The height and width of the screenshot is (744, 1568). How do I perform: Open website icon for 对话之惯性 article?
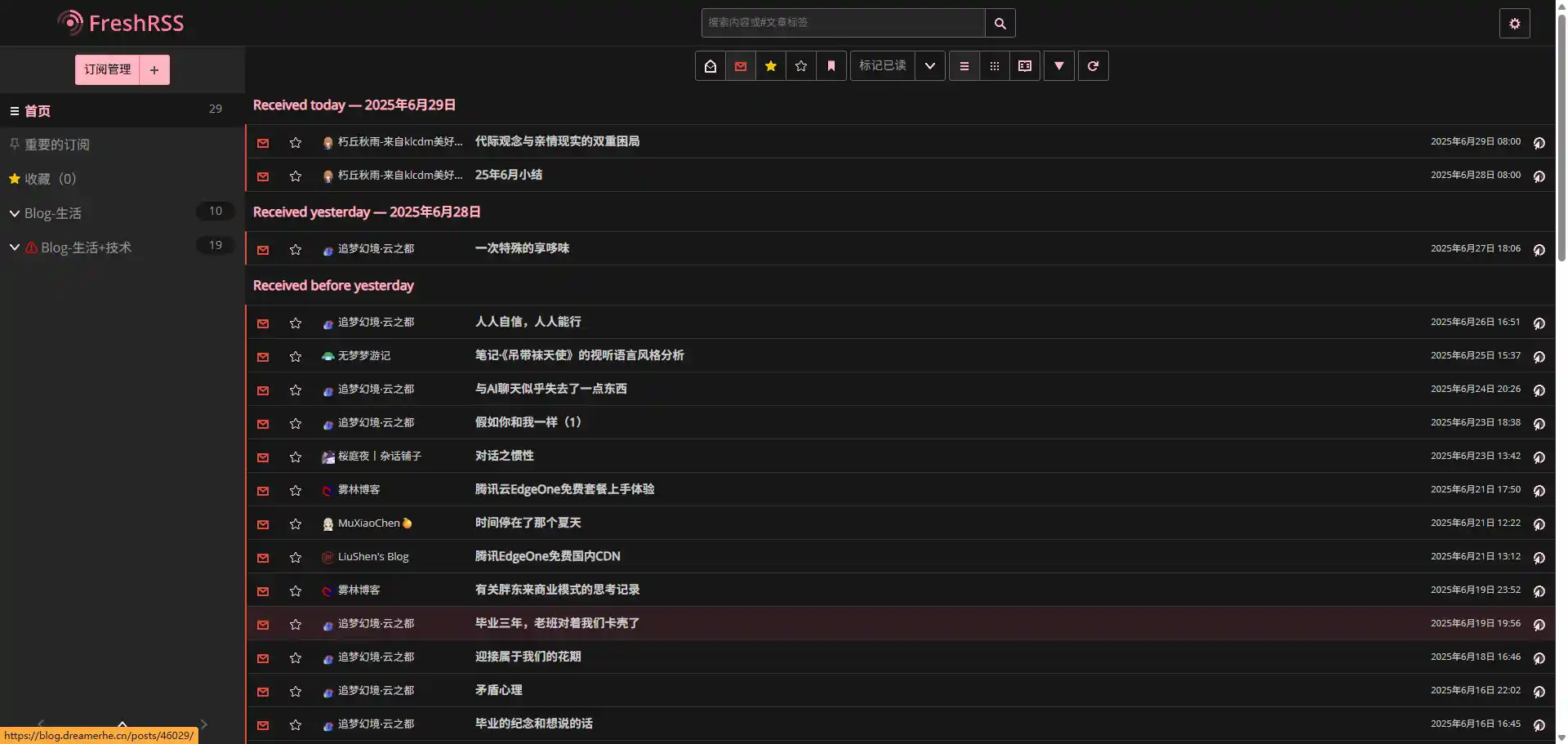point(1539,457)
